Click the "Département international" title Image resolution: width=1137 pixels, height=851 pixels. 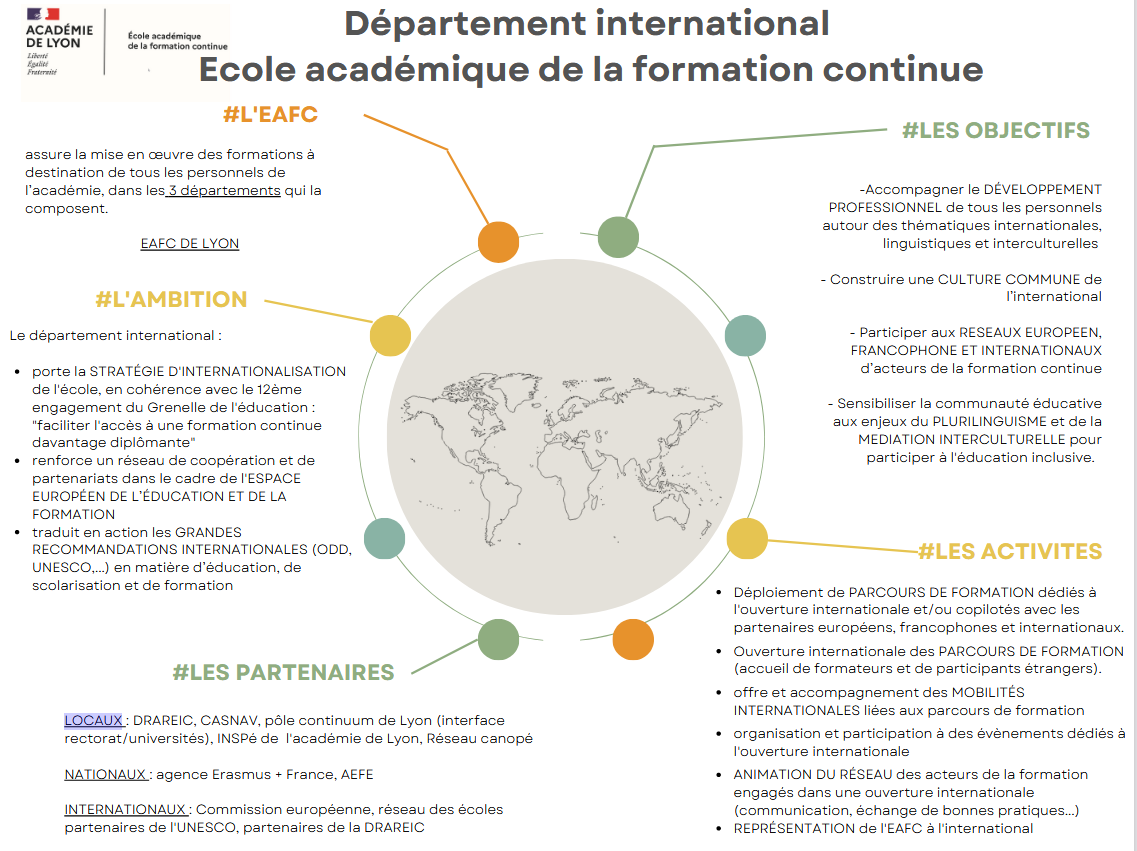(x=587, y=23)
